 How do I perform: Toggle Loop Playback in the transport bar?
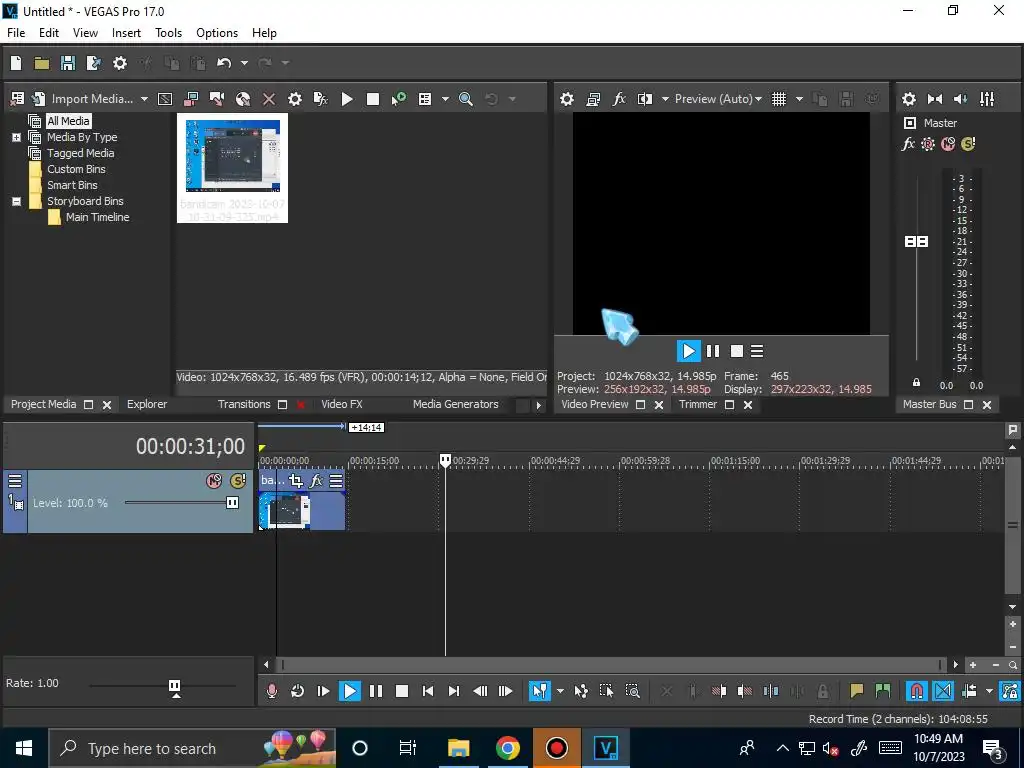click(x=297, y=691)
